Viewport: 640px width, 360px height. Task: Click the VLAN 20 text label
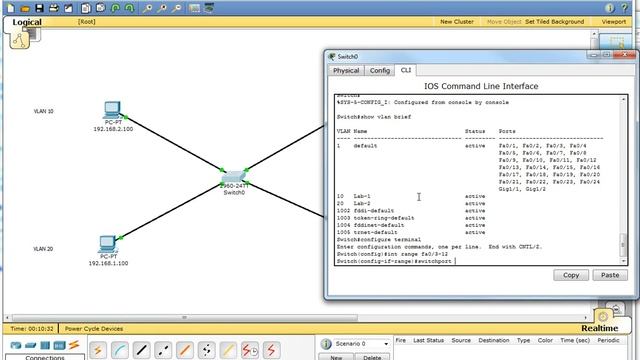coord(43,249)
